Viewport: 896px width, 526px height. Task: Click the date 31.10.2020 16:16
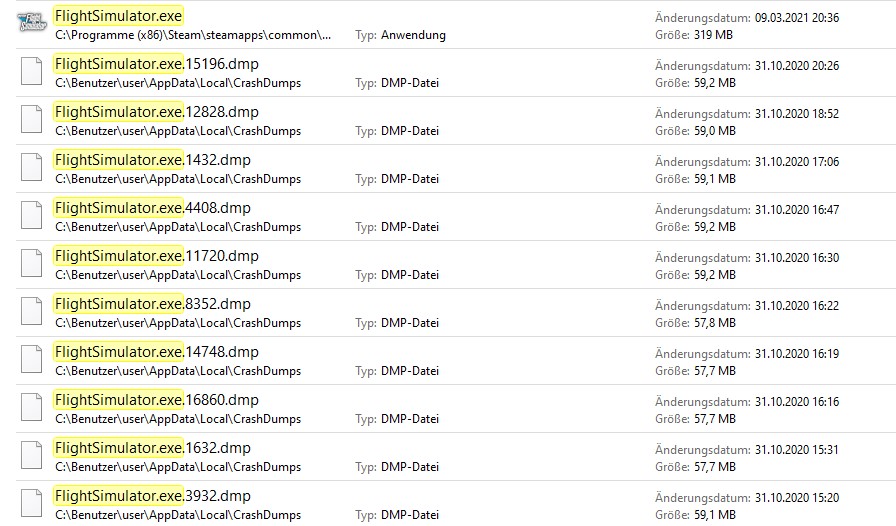point(797,403)
